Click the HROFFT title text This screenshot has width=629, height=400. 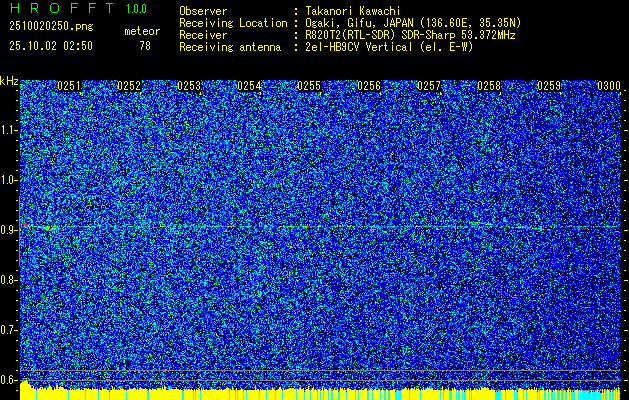click(x=62, y=8)
